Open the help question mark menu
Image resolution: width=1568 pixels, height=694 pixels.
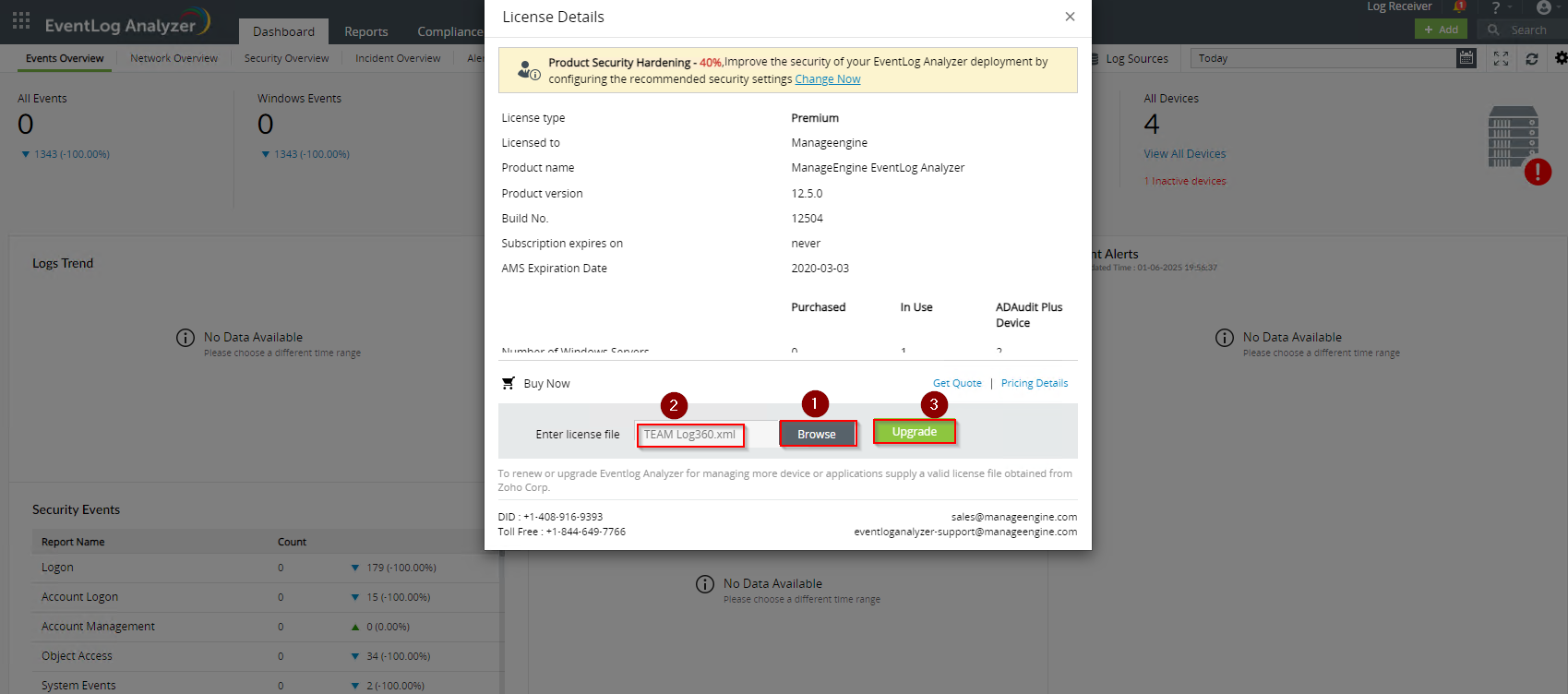pyautogui.click(x=1495, y=7)
